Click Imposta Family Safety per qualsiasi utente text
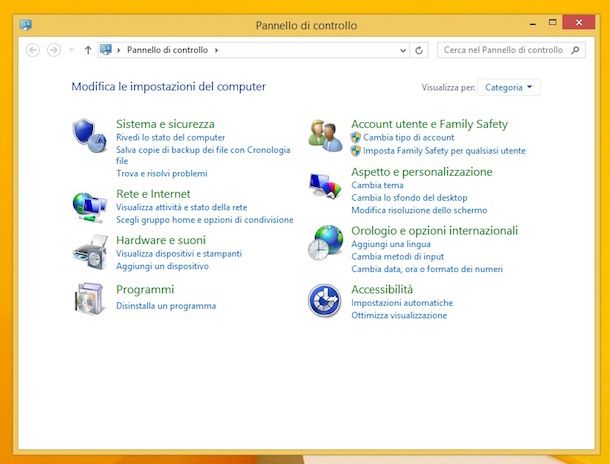This screenshot has height=464, width=610. pos(444,151)
